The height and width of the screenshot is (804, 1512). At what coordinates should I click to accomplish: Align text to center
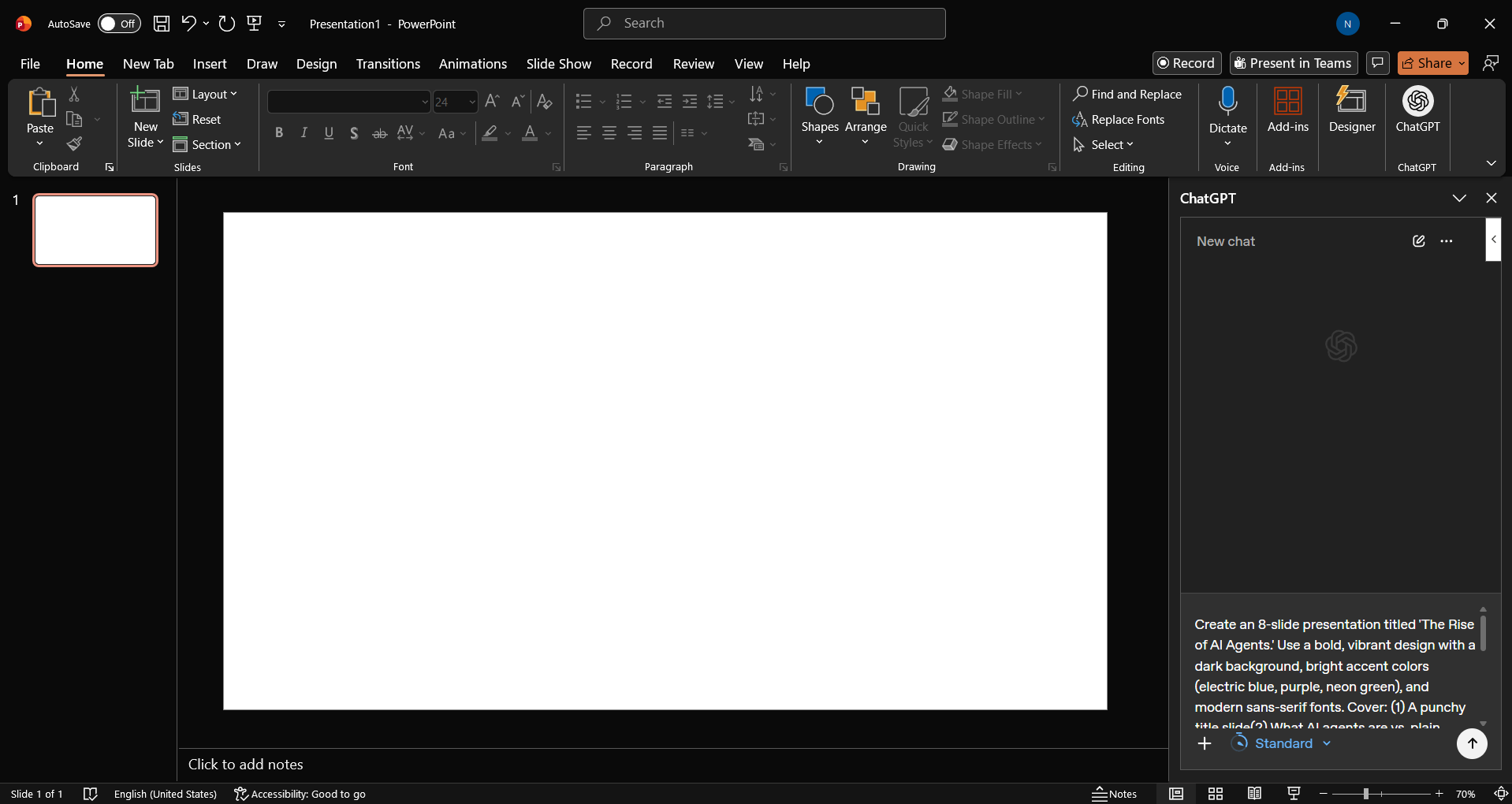tap(609, 133)
